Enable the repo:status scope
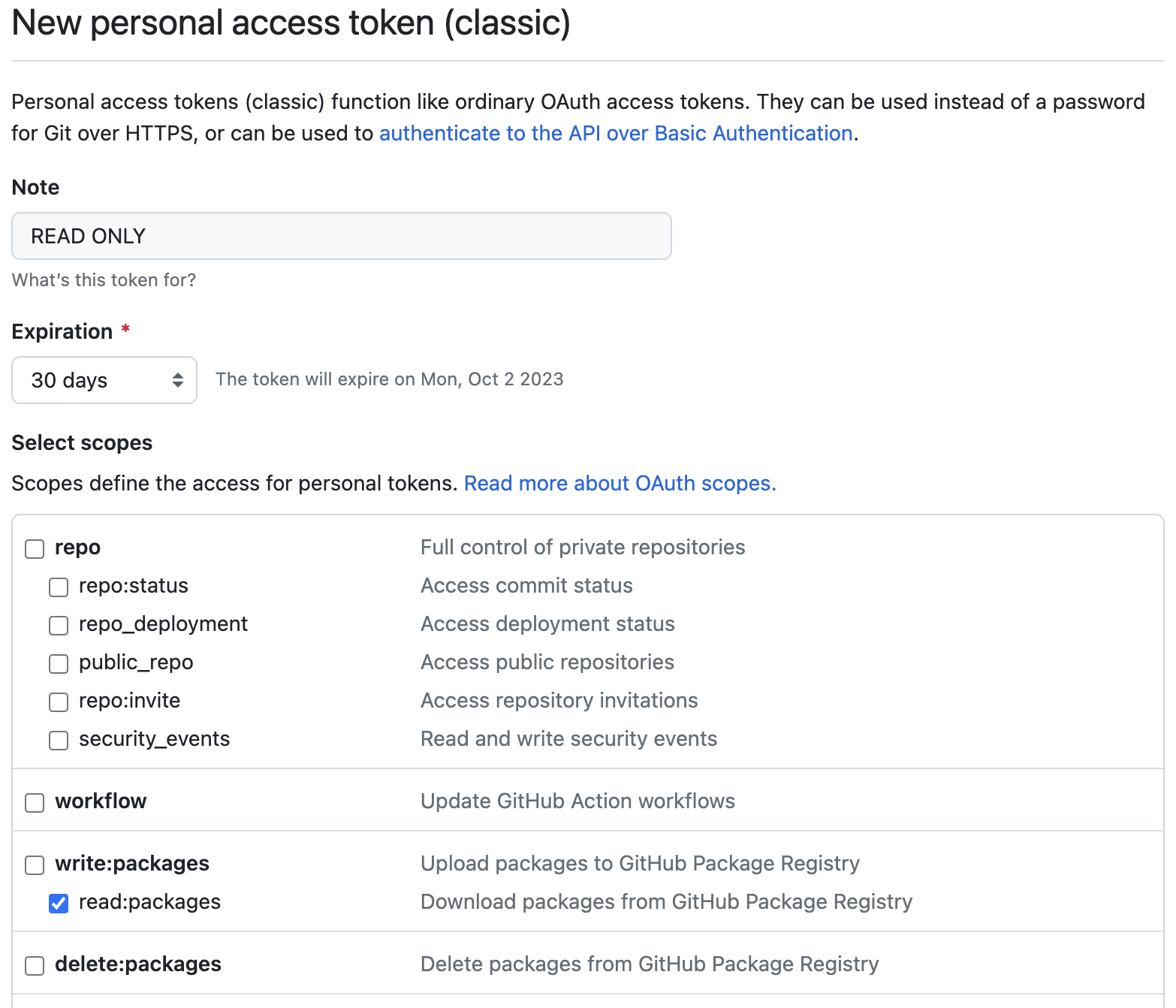The image size is (1176, 1008). click(59, 587)
